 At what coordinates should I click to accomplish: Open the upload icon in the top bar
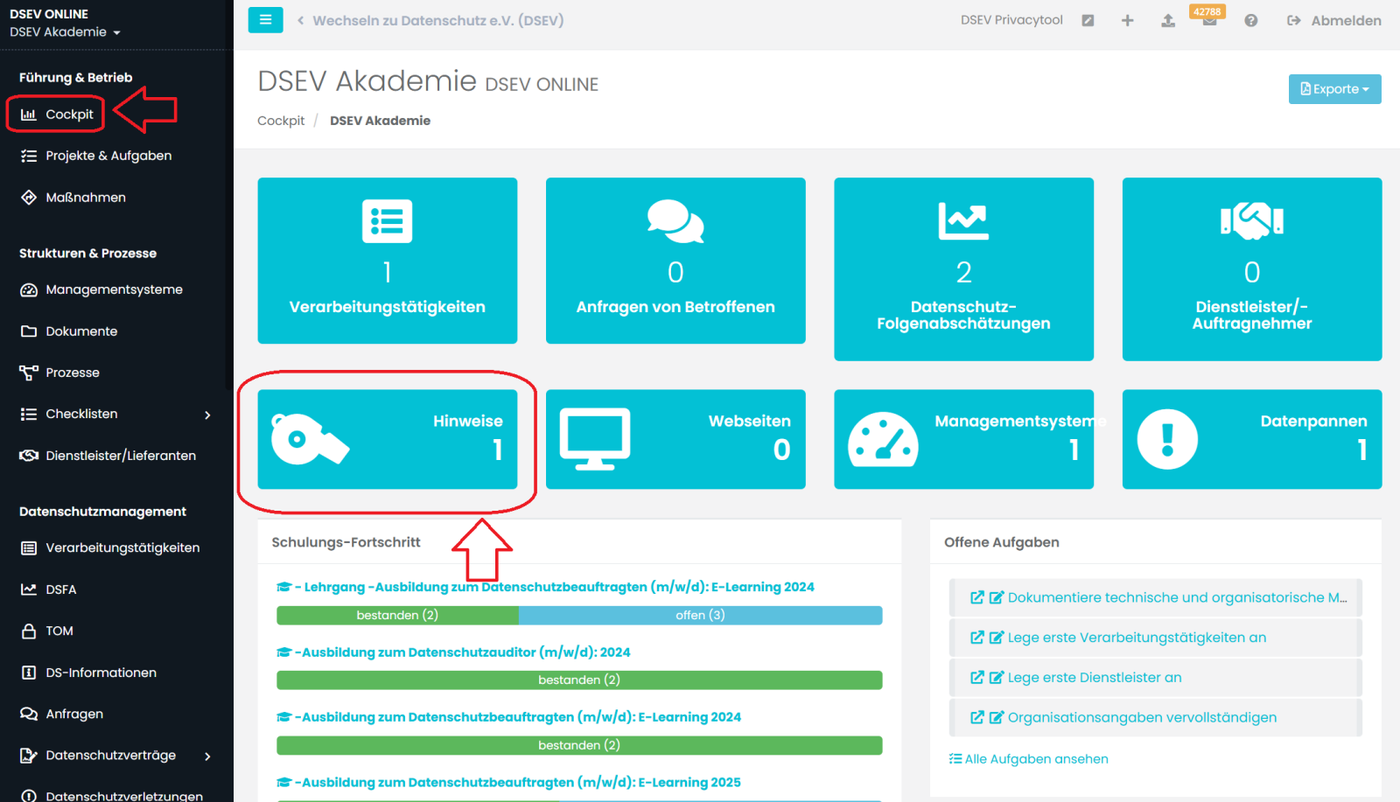pyautogui.click(x=1168, y=20)
